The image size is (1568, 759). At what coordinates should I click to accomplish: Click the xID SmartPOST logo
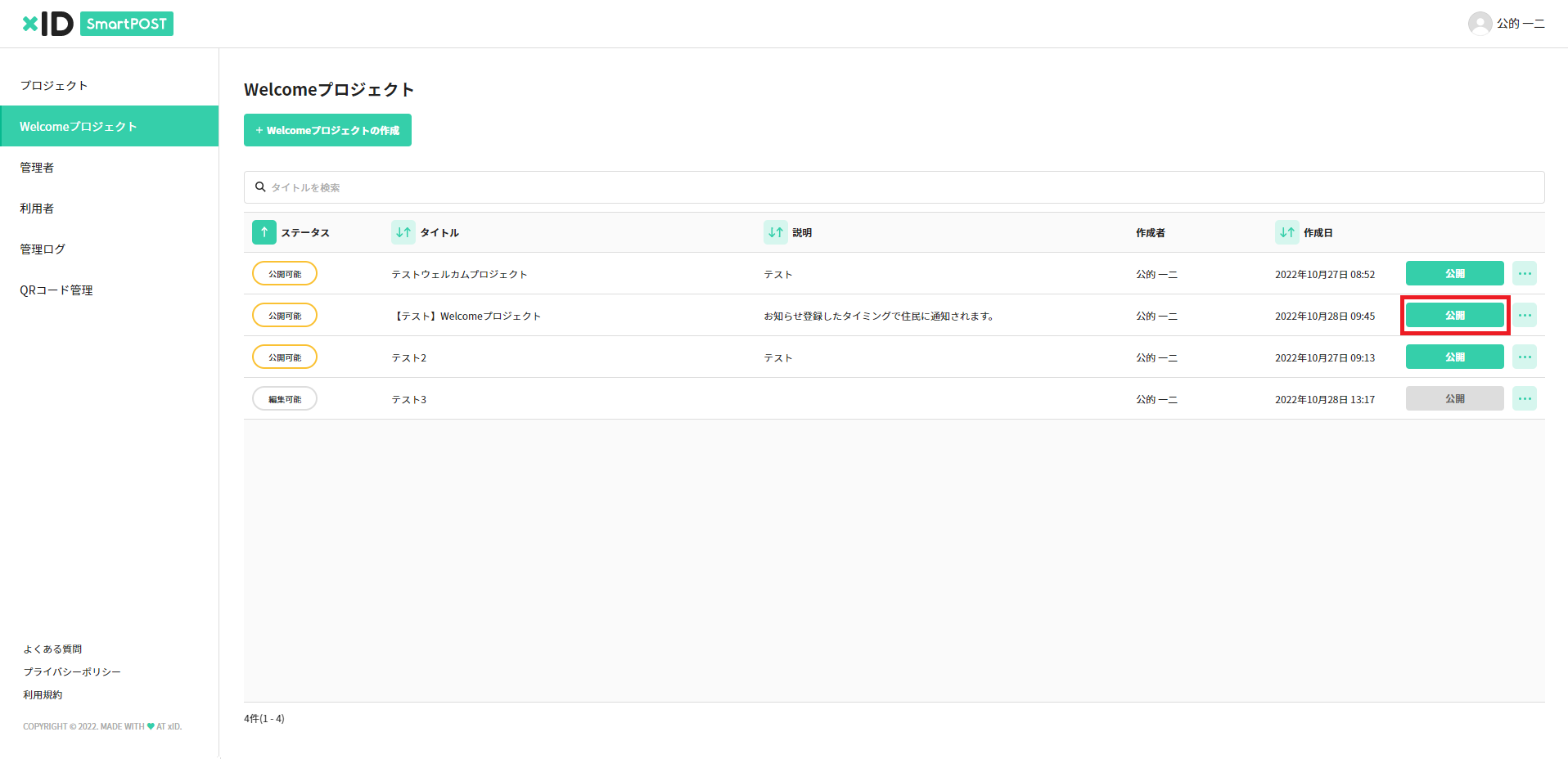[x=97, y=24]
